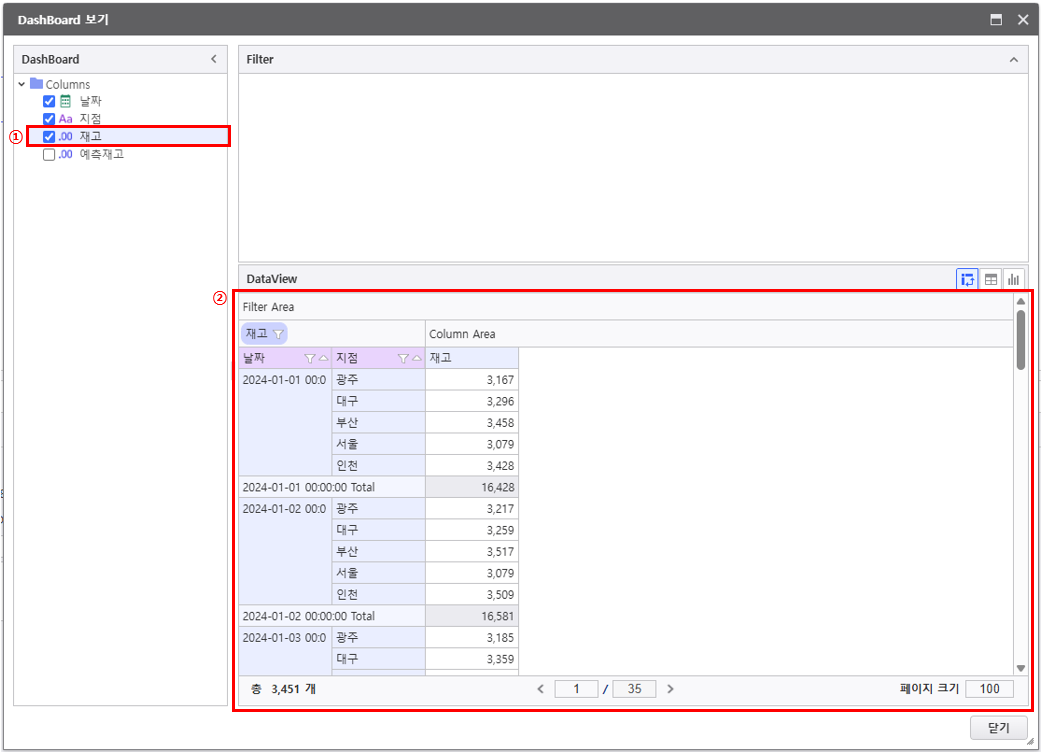Click the 닫기 button
Viewport: 1041px width, 753px height.
pos(998,728)
